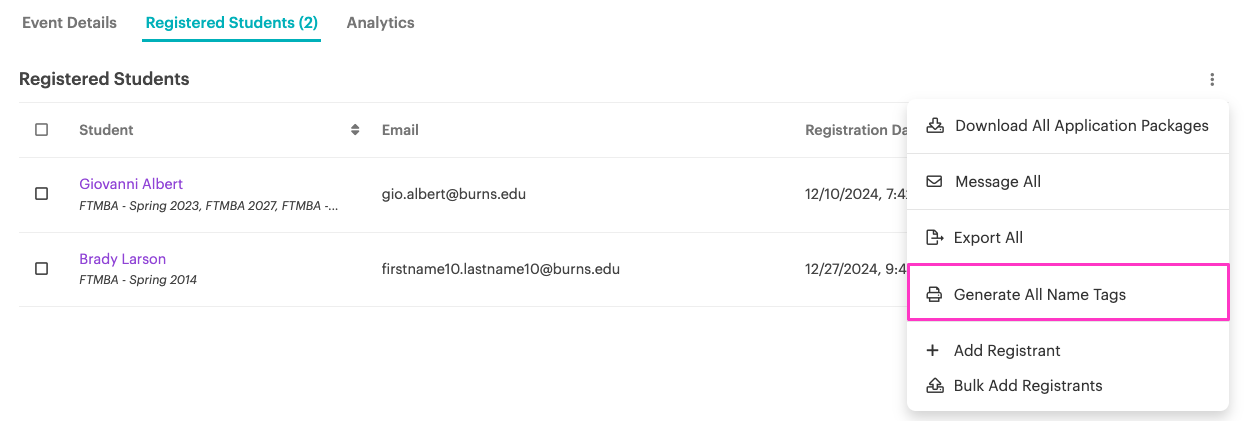Open Giovanni Albert's student profile
1246x421 pixels.
[131, 184]
